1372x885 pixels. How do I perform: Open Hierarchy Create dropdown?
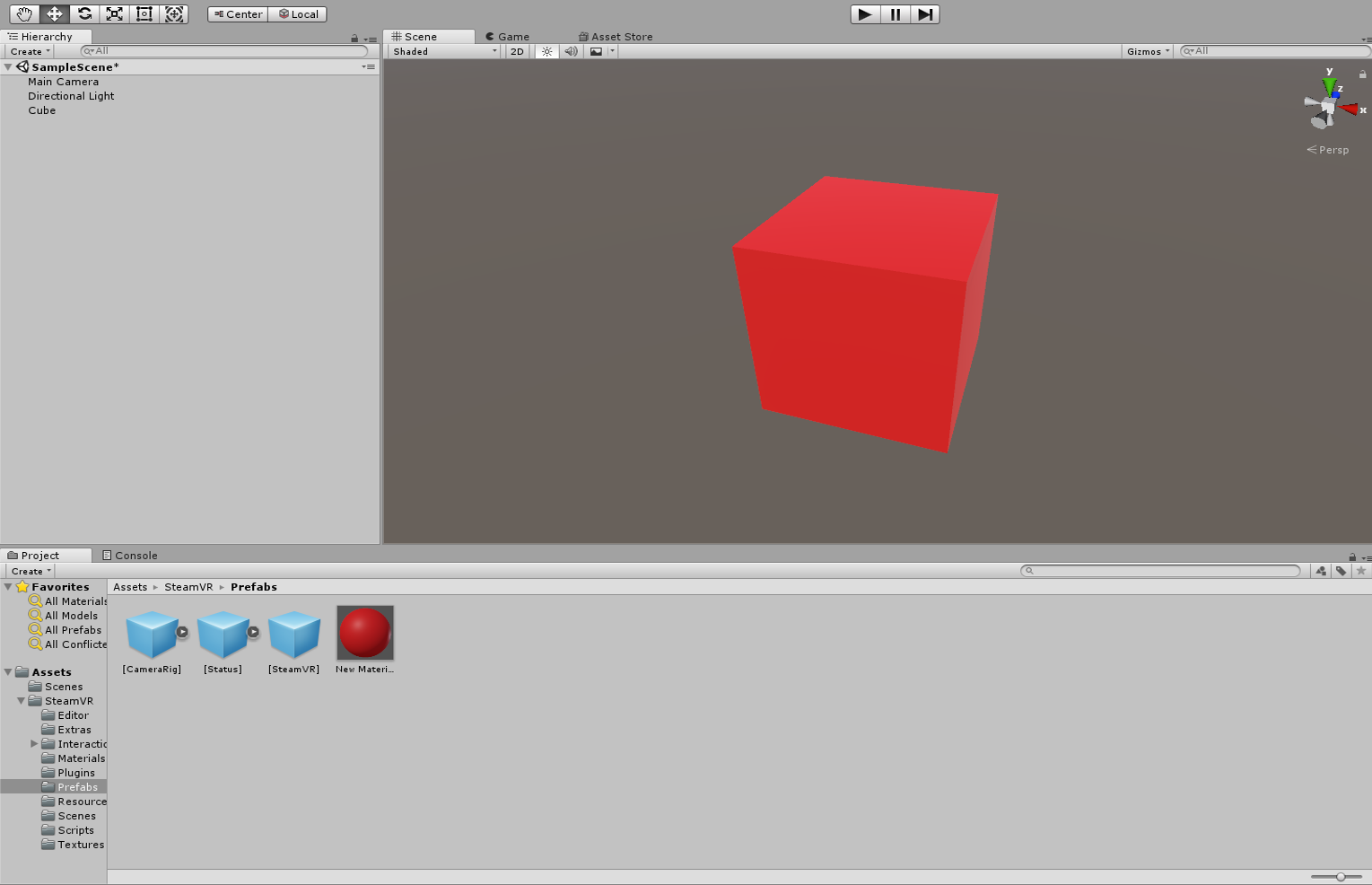[30, 51]
